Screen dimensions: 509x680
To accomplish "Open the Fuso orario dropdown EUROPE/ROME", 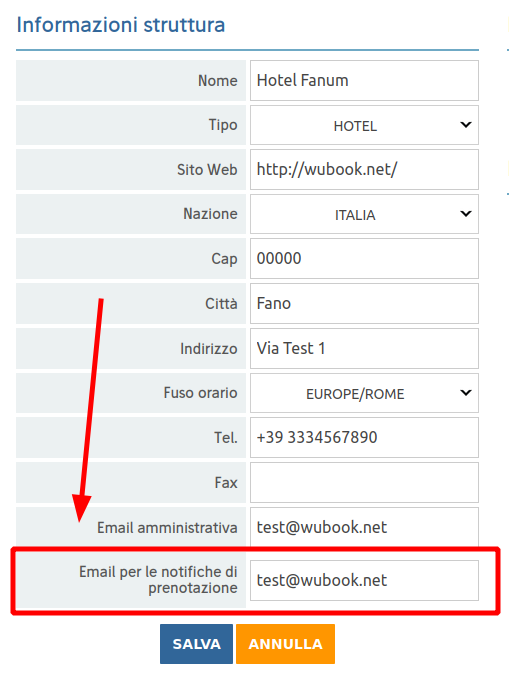I will tap(364, 393).
